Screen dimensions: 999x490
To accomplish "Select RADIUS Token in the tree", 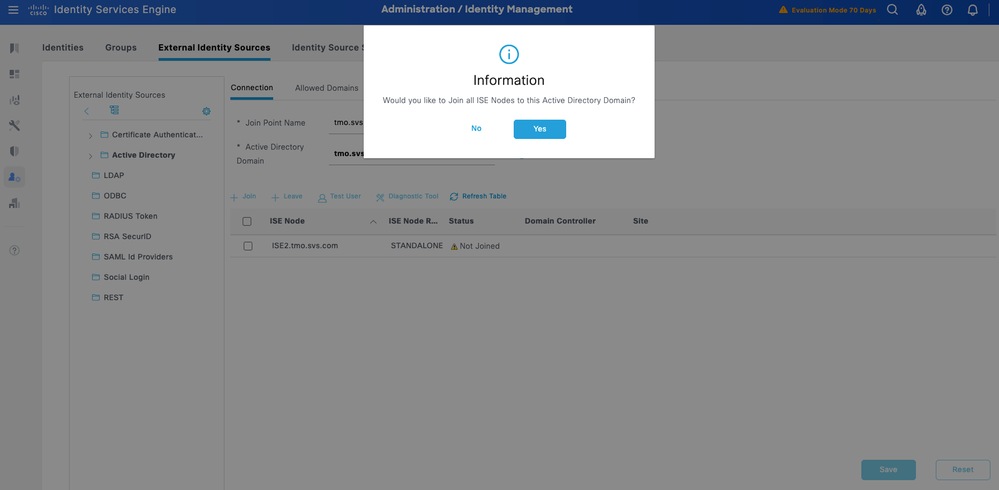I will (x=131, y=216).
